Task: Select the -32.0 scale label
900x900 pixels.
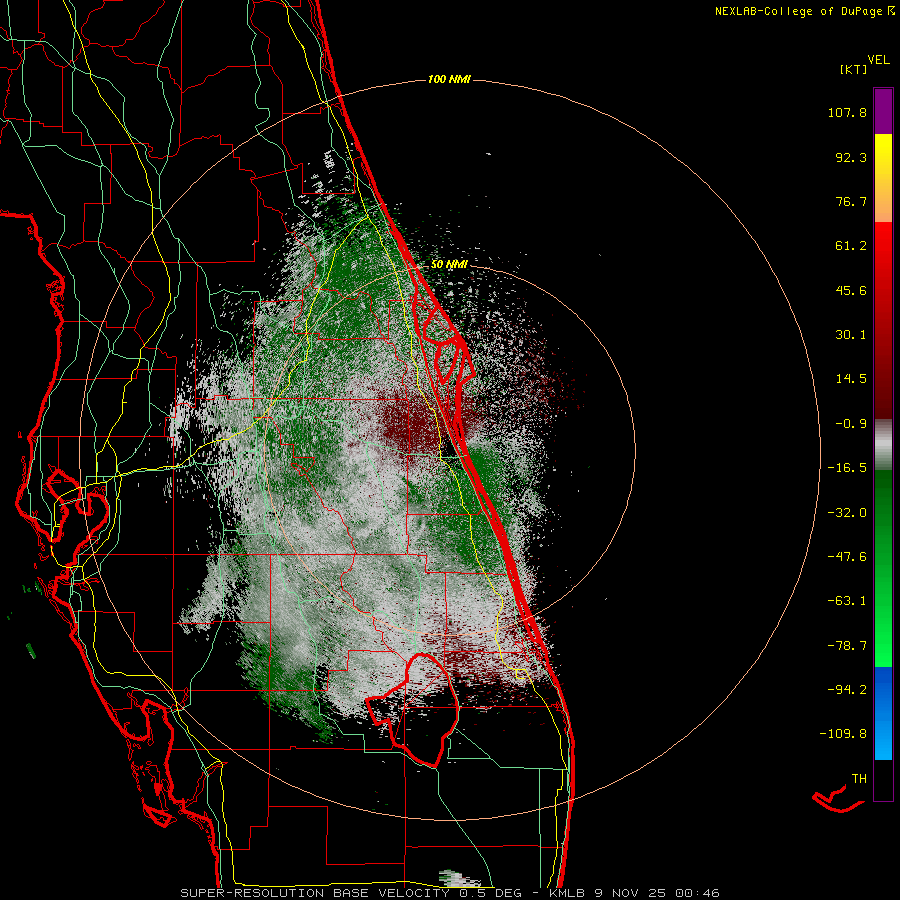Action: 847,513
